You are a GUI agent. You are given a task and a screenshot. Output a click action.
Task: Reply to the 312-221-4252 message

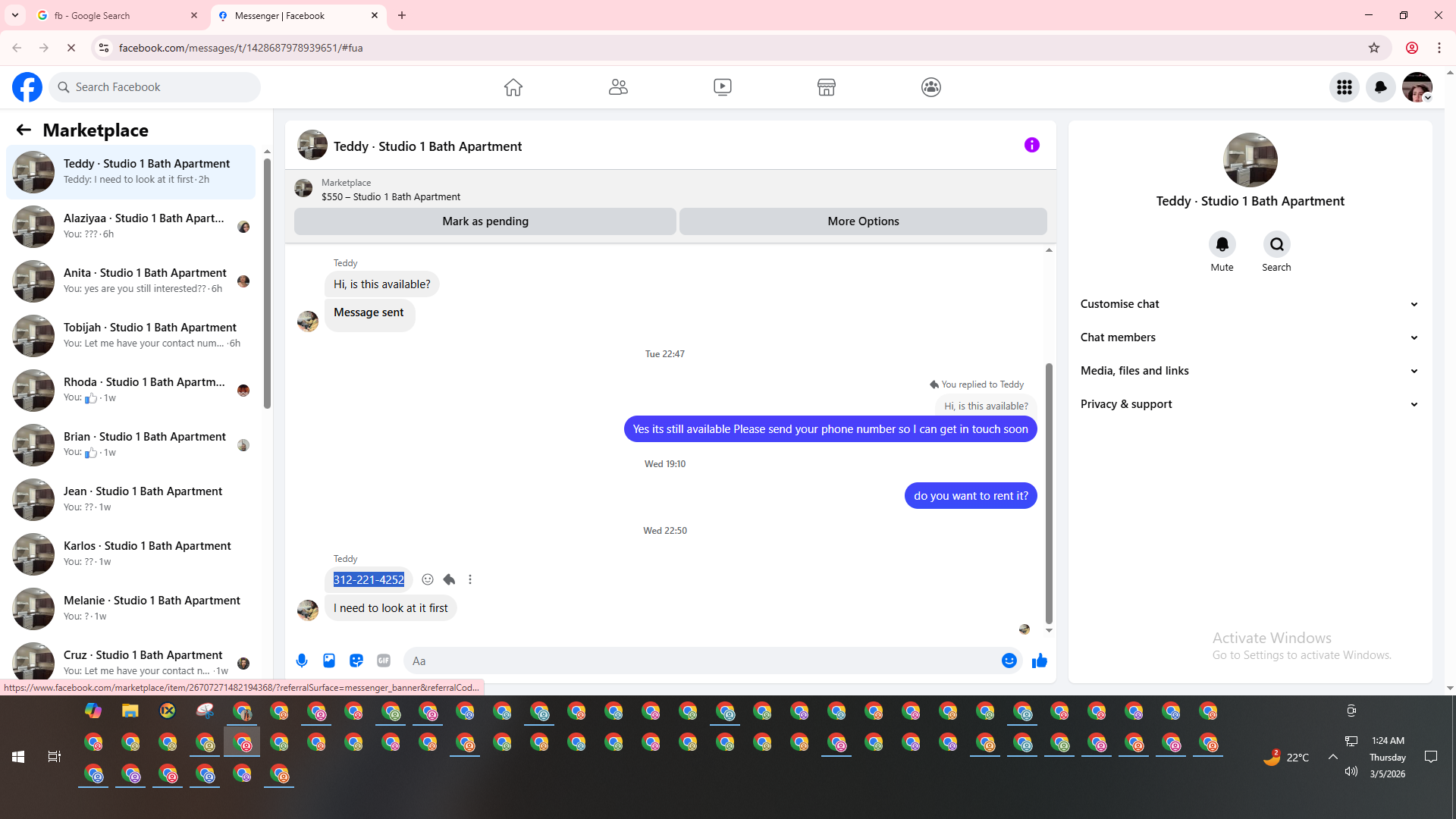[x=449, y=579]
